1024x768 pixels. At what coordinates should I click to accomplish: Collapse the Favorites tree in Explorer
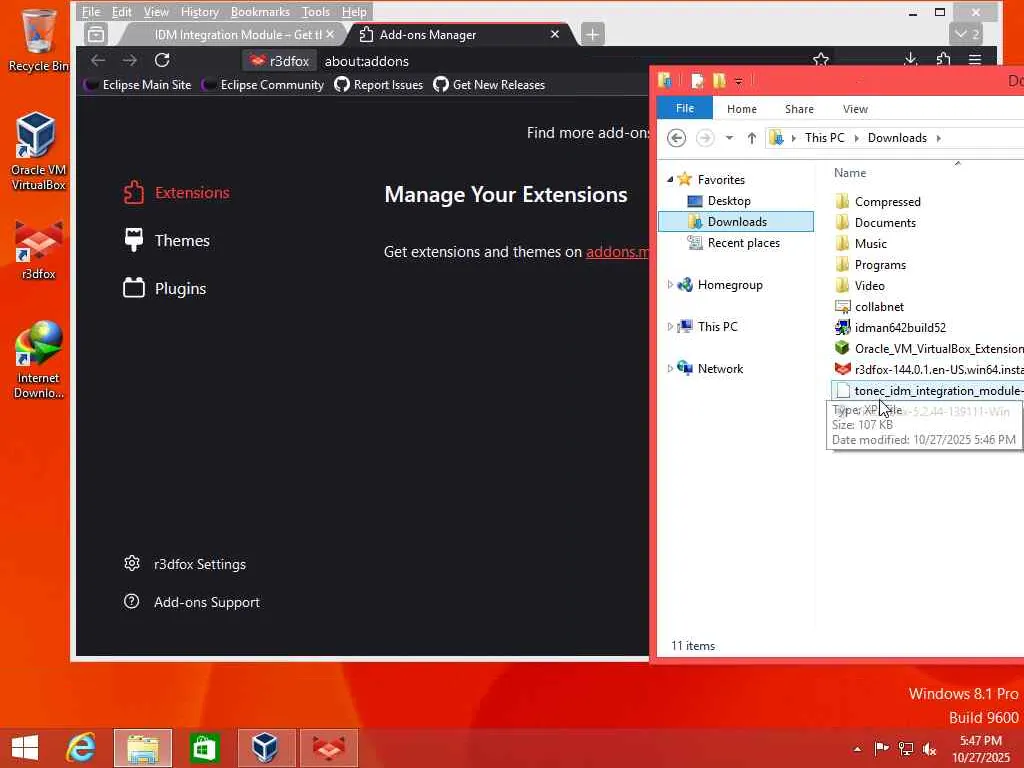click(670, 179)
